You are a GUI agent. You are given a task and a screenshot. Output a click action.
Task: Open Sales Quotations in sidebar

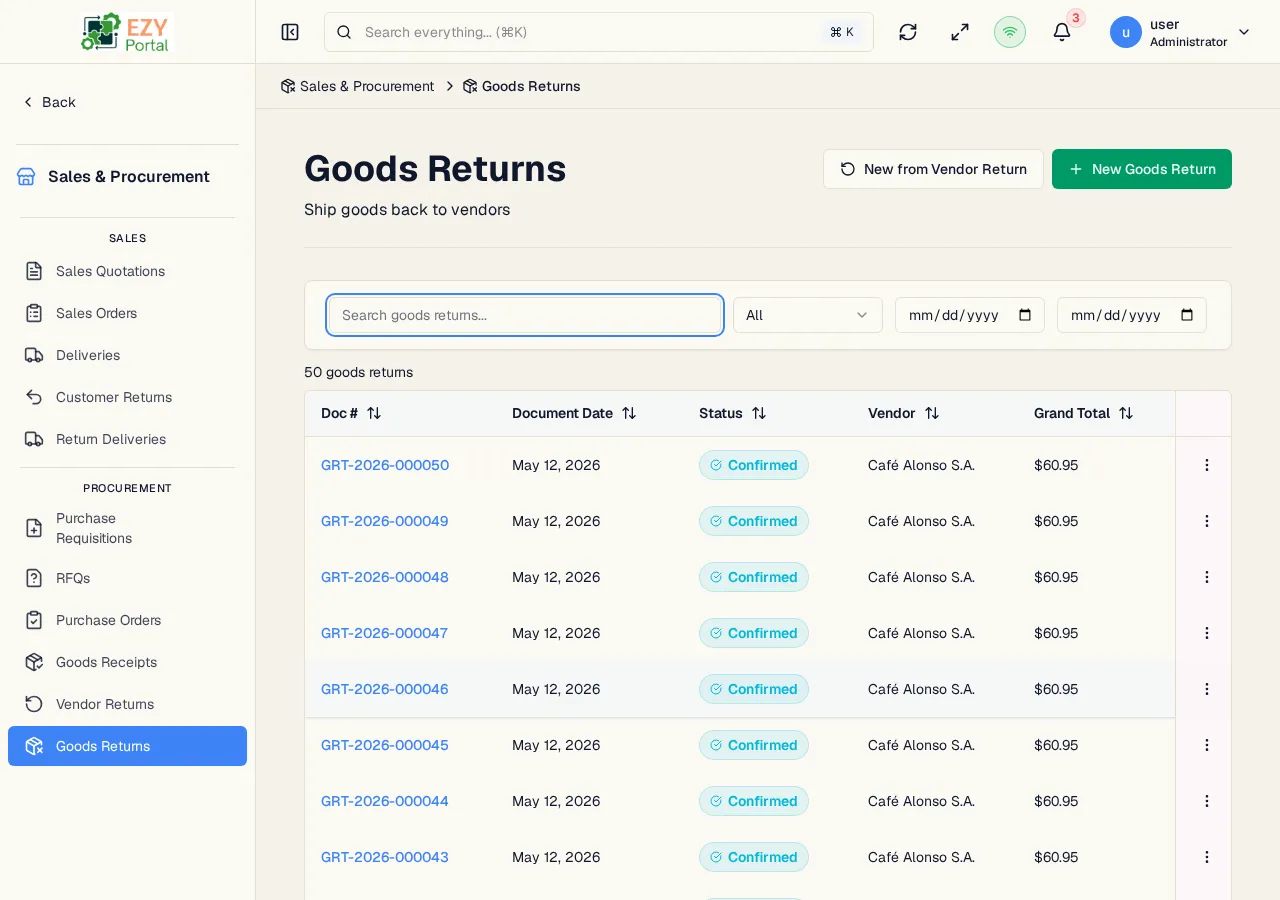pyautogui.click(x=128, y=271)
